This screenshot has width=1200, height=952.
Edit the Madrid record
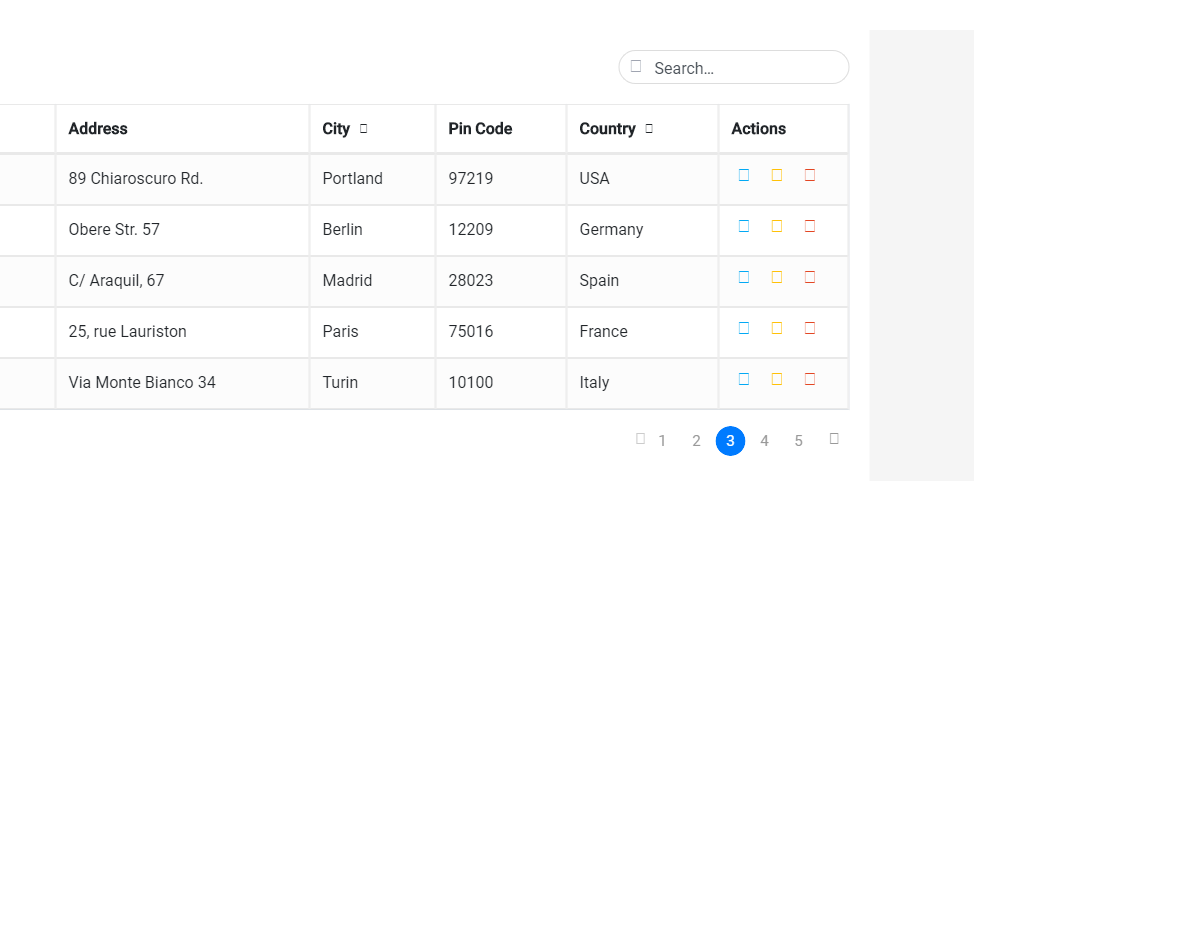[x=776, y=277]
